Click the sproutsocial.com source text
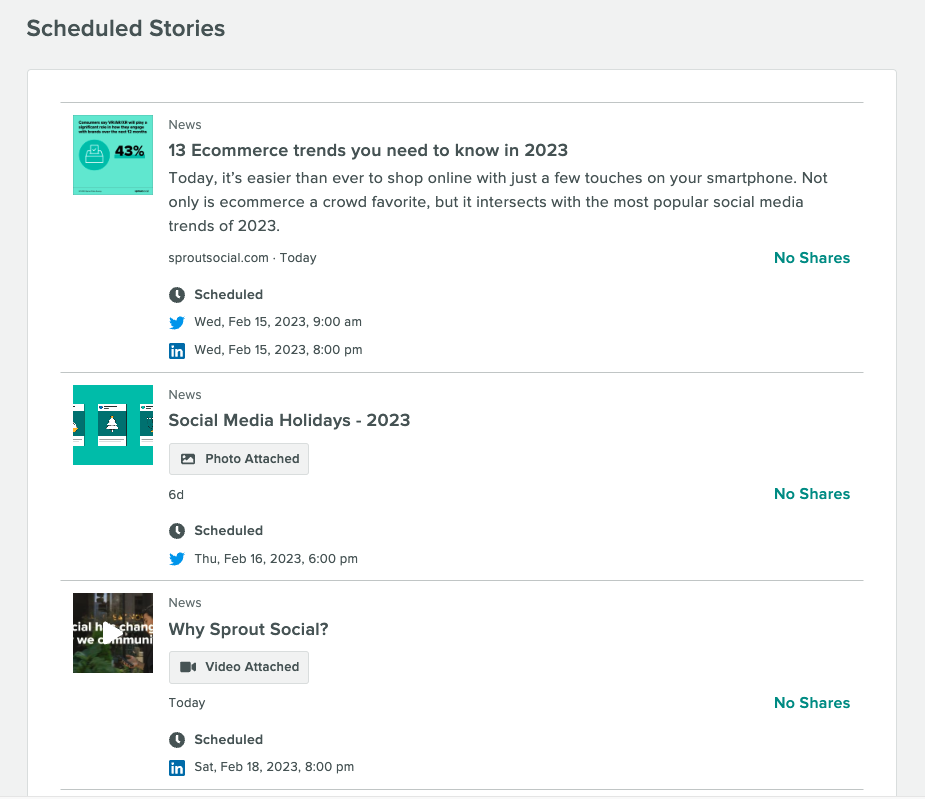Screen dimensions: 925x799 tap(218, 258)
